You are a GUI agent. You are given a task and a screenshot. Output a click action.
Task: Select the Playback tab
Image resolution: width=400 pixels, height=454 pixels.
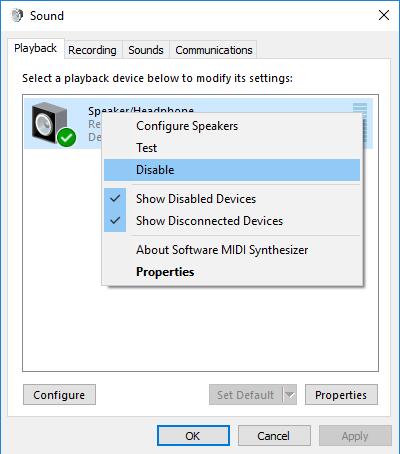[x=36, y=48]
